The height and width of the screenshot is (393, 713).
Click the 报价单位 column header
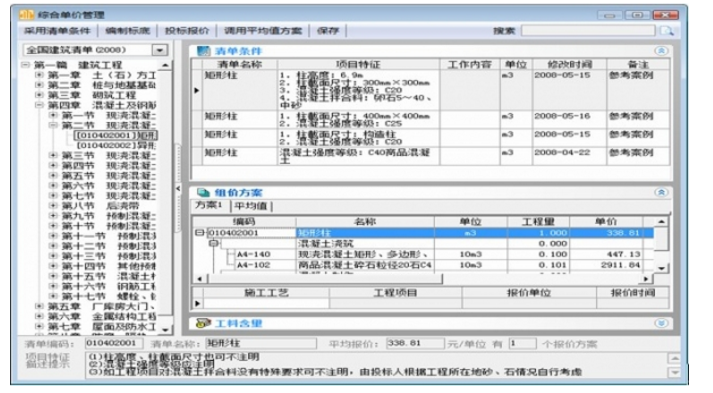(529, 292)
